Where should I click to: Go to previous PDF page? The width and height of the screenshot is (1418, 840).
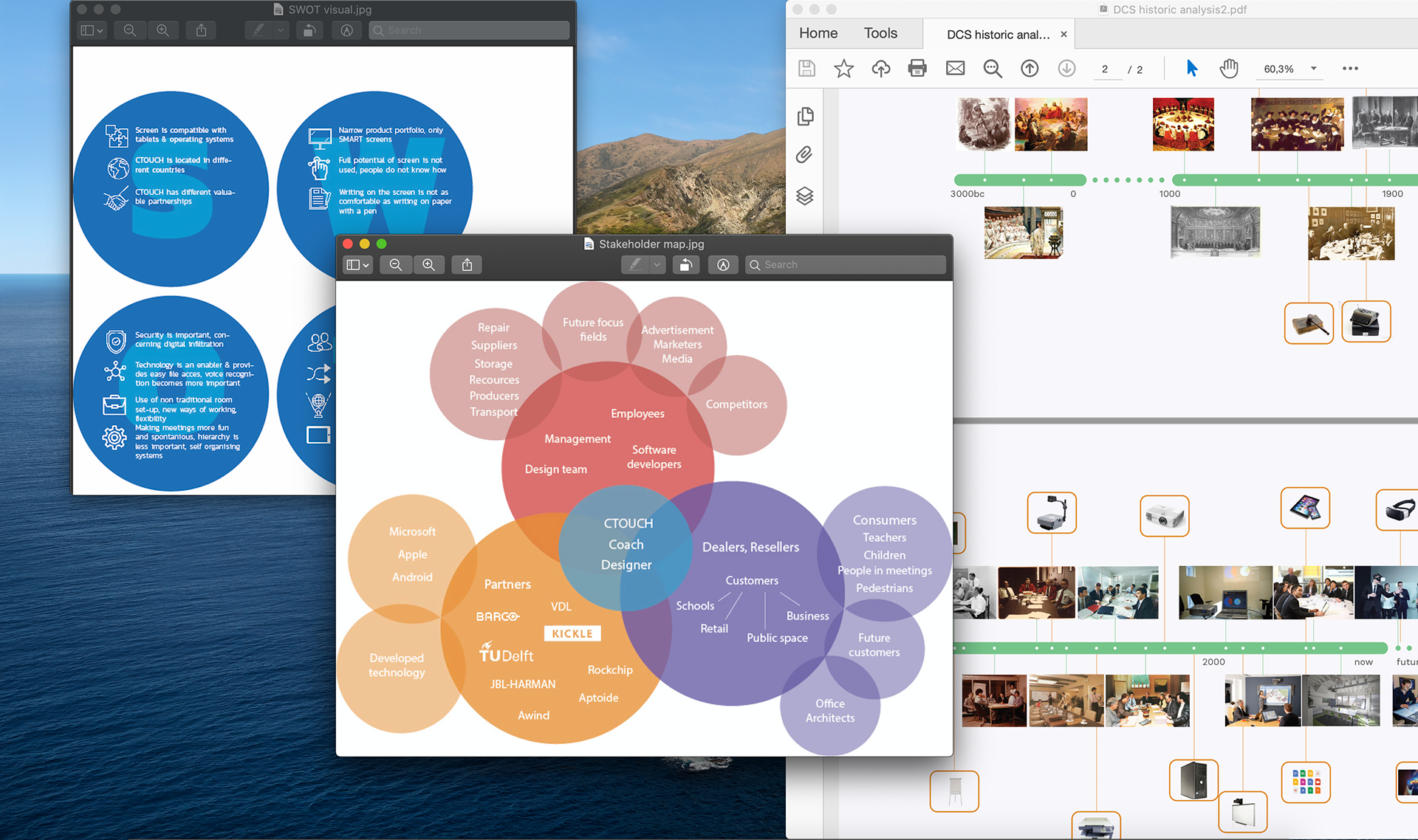(x=1030, y=69)
